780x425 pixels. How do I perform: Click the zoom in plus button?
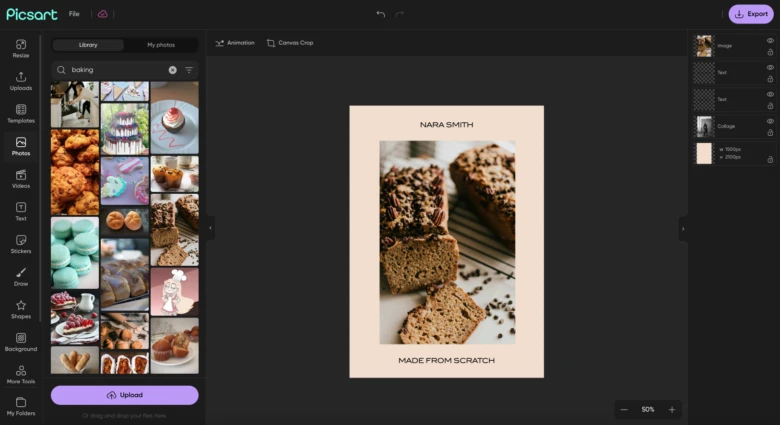(672, 409)
